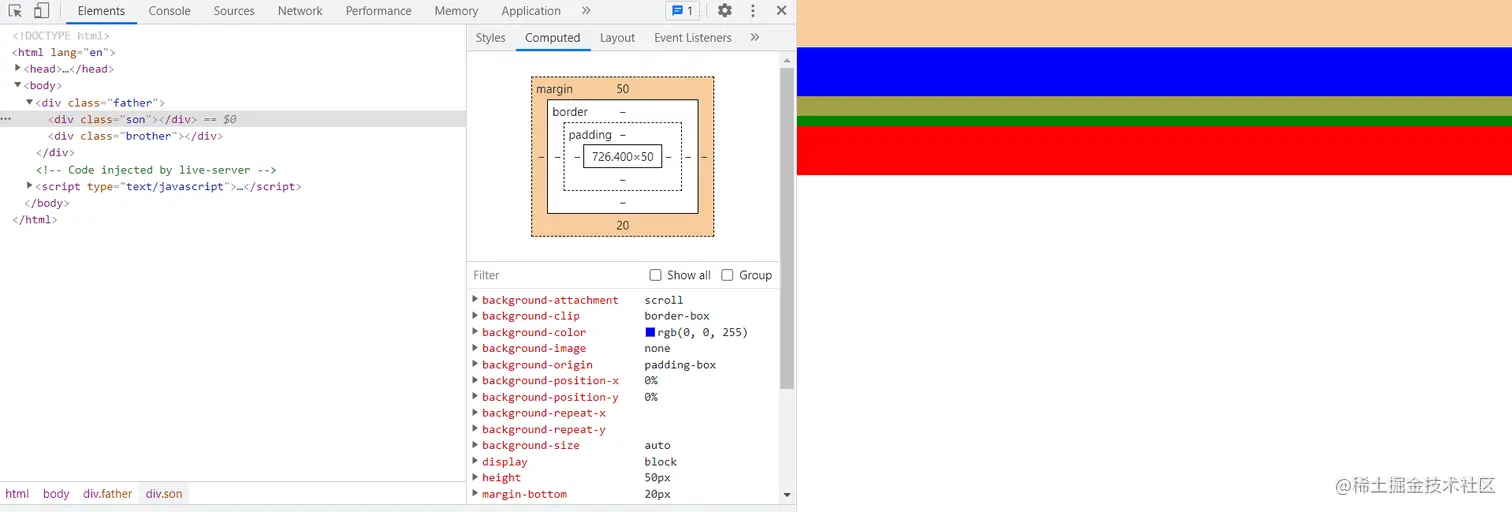The width and height of the screenshot is (1512, 512).
Task: Expand the head element node
Action: [18, 68]
